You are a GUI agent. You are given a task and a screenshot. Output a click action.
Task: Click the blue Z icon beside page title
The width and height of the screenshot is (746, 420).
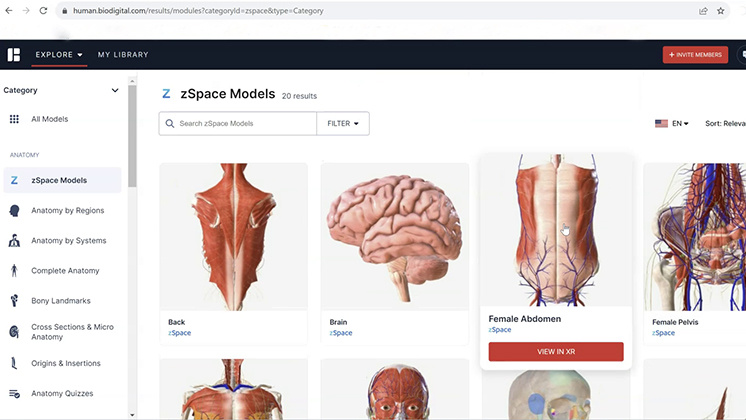[x=166, y=94]
